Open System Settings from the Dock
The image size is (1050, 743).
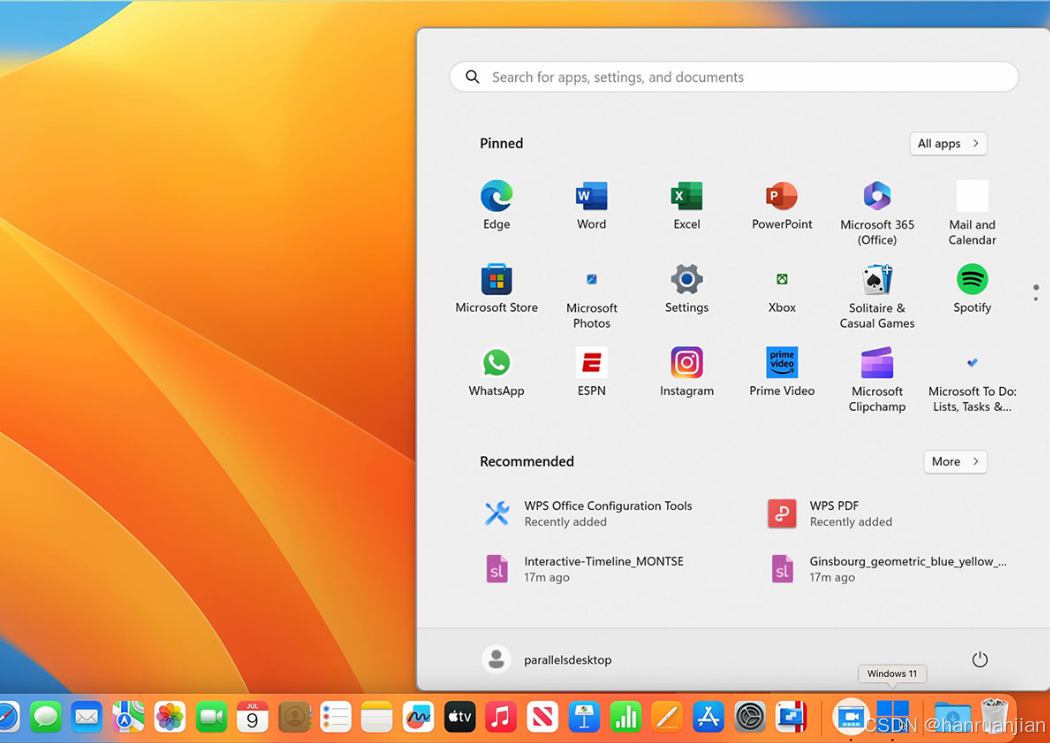[x=750, y=718]
